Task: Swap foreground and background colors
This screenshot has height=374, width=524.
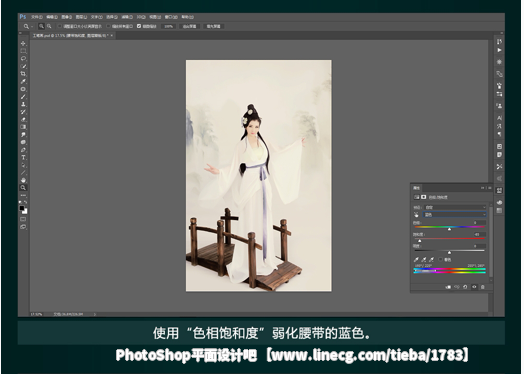Action: point(25,202)
